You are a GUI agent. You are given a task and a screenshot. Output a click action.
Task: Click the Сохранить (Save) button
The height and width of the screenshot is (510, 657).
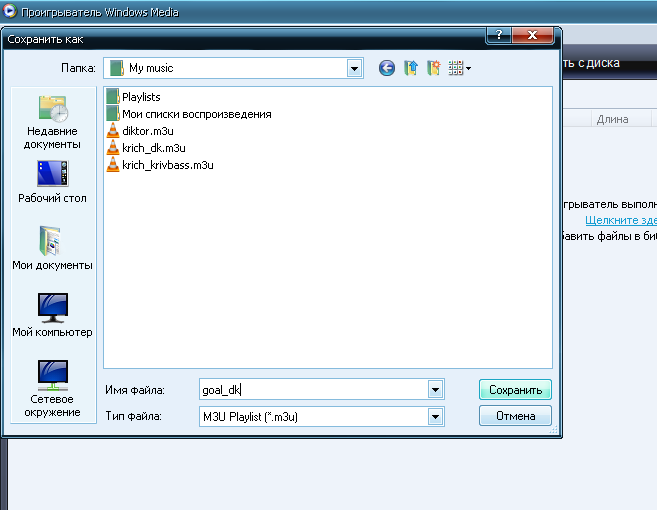(x=515, y=390)
